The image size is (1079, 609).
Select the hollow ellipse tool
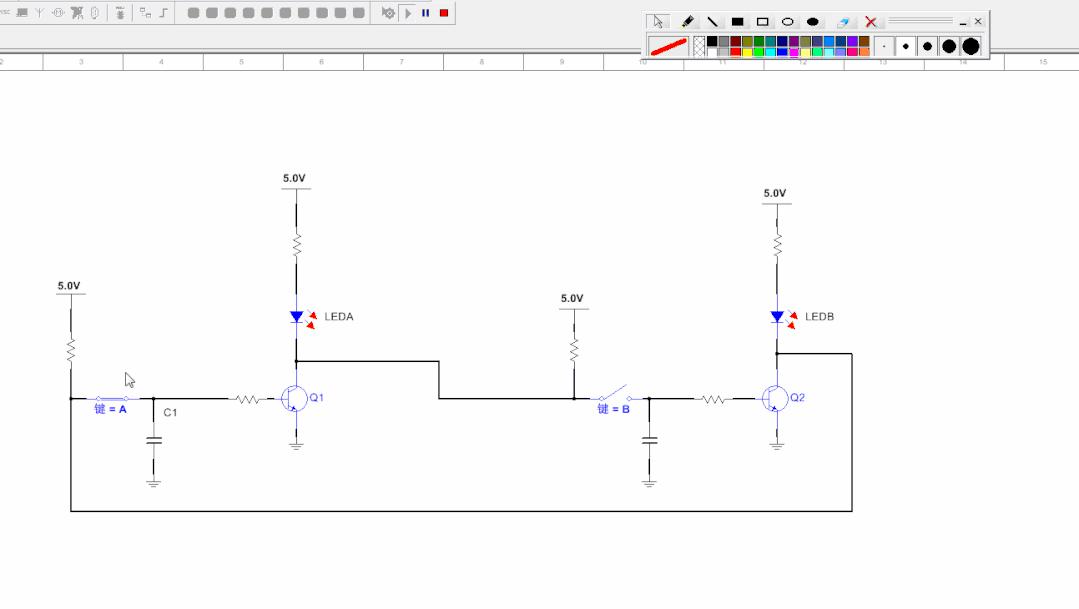[x=787, y=21]
